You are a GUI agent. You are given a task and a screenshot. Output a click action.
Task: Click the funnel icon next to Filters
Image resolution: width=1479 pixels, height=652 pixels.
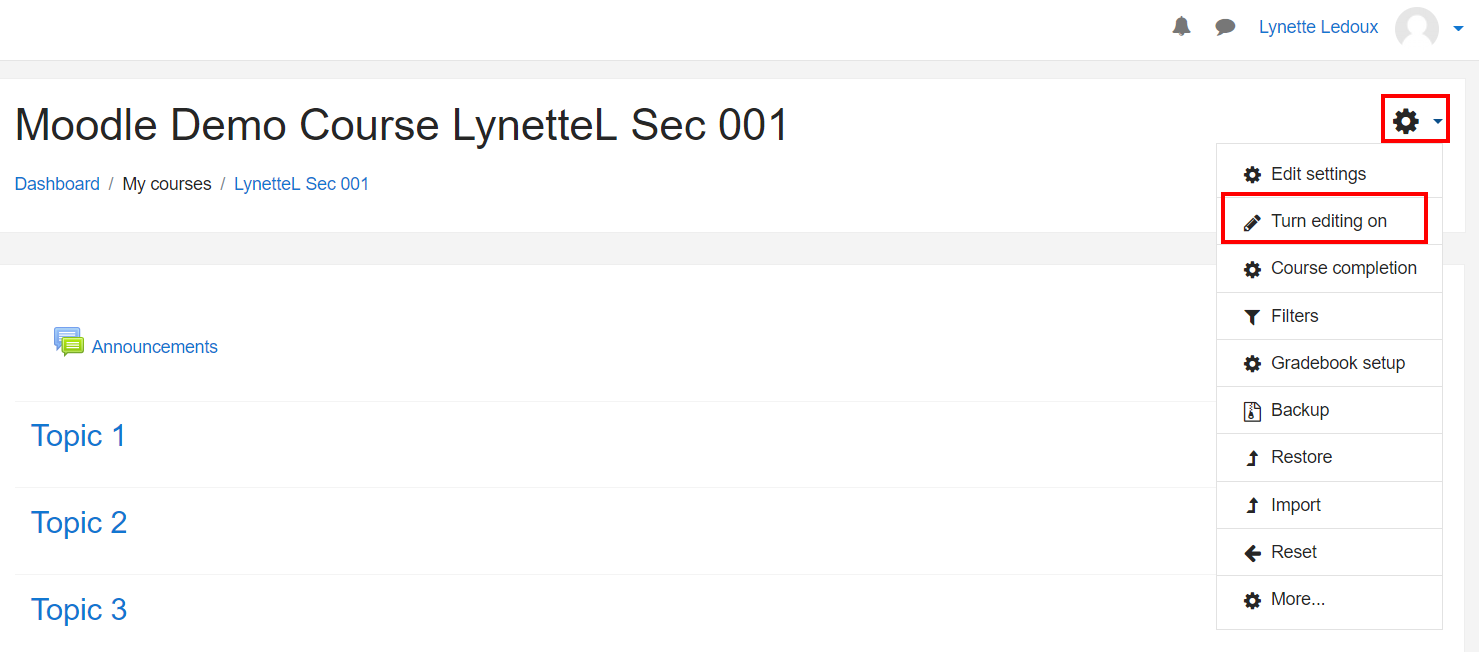coord(1252,317)
